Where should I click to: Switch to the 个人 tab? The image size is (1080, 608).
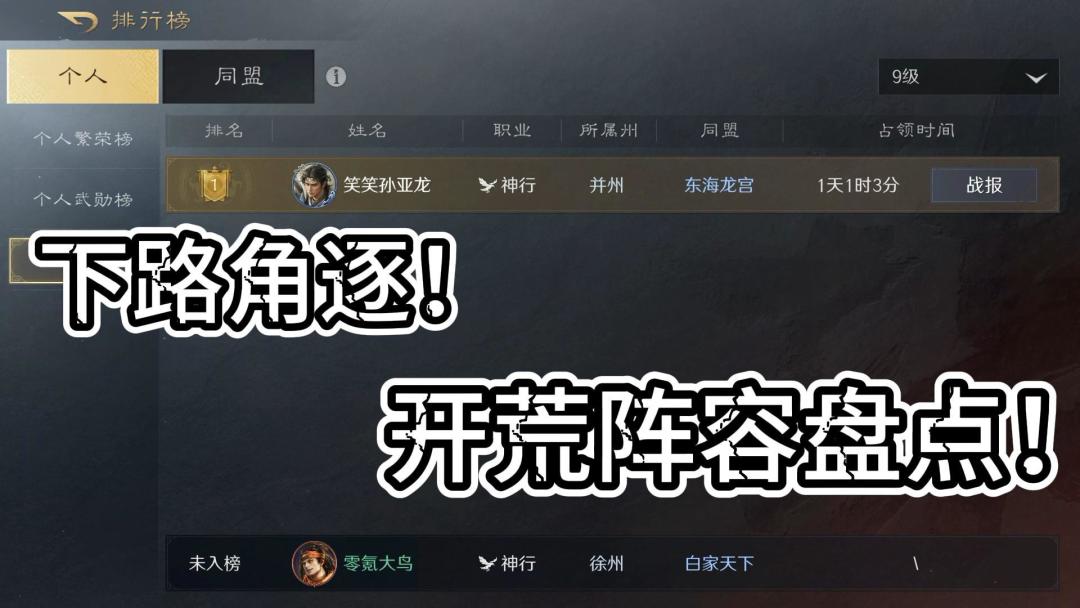[83, 76]
